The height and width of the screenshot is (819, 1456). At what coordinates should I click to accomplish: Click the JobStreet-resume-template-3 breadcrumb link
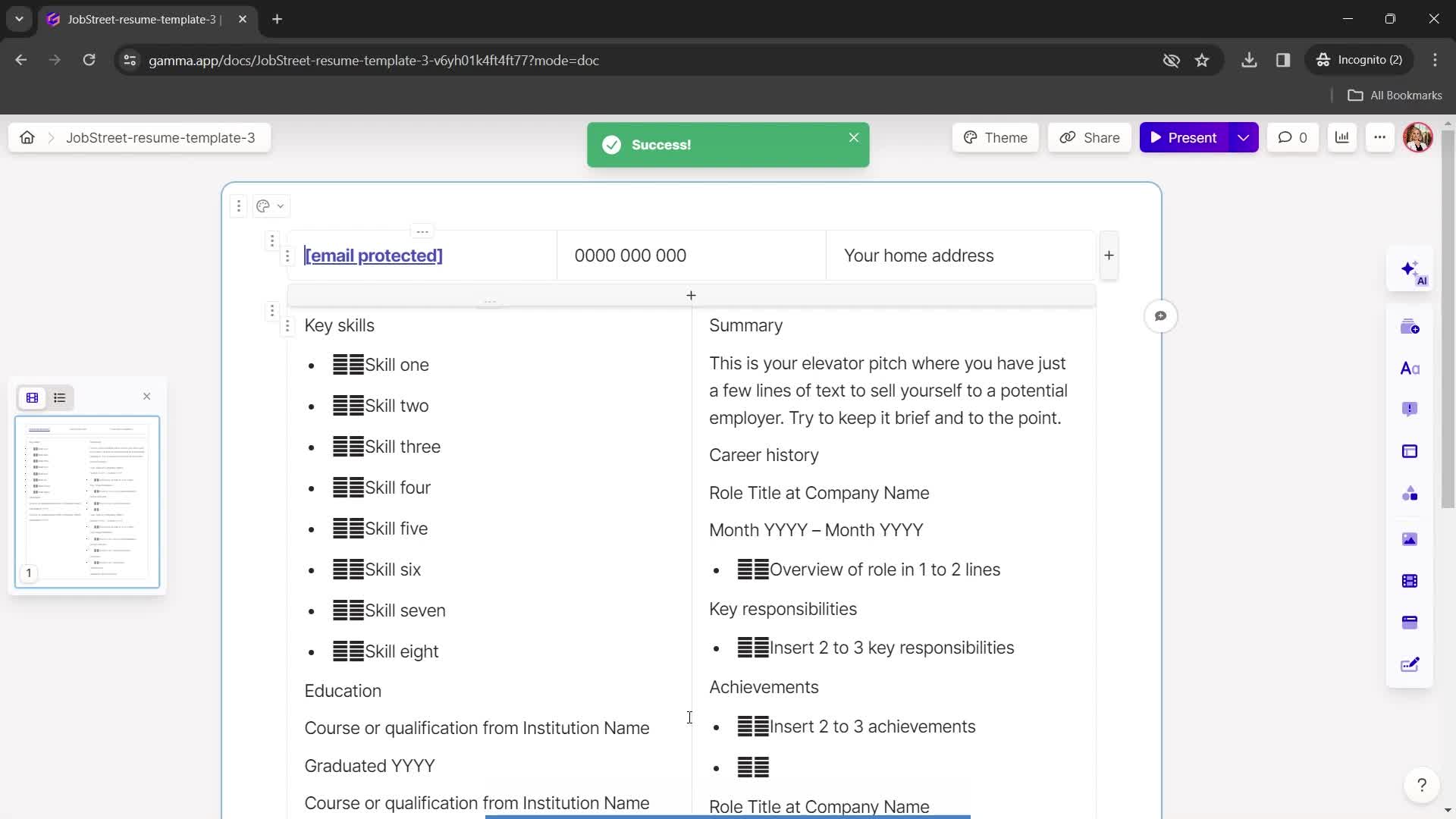(x=161, y=138)
